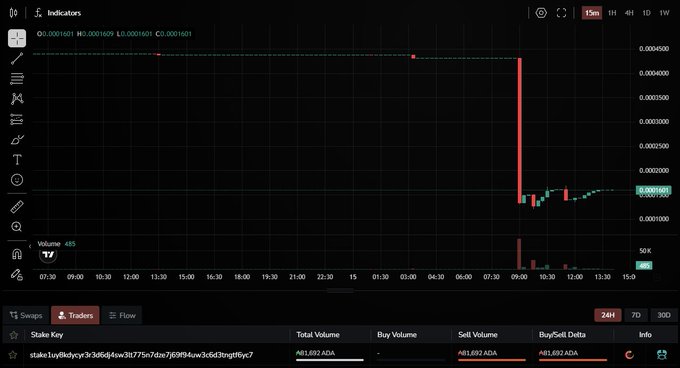This screenshot has height=368, width=680.
Task: Click the tall volume bar at 09:00
Action: pyautogui.click(x=519, y=254)
